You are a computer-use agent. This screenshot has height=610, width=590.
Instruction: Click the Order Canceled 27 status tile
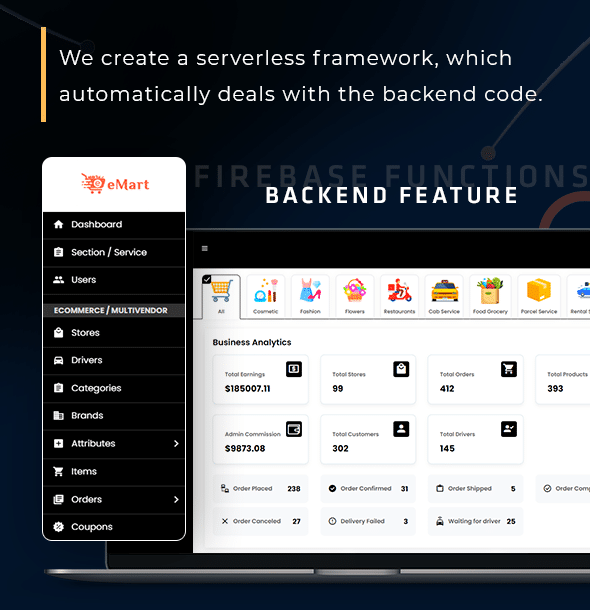pos(261,521)
